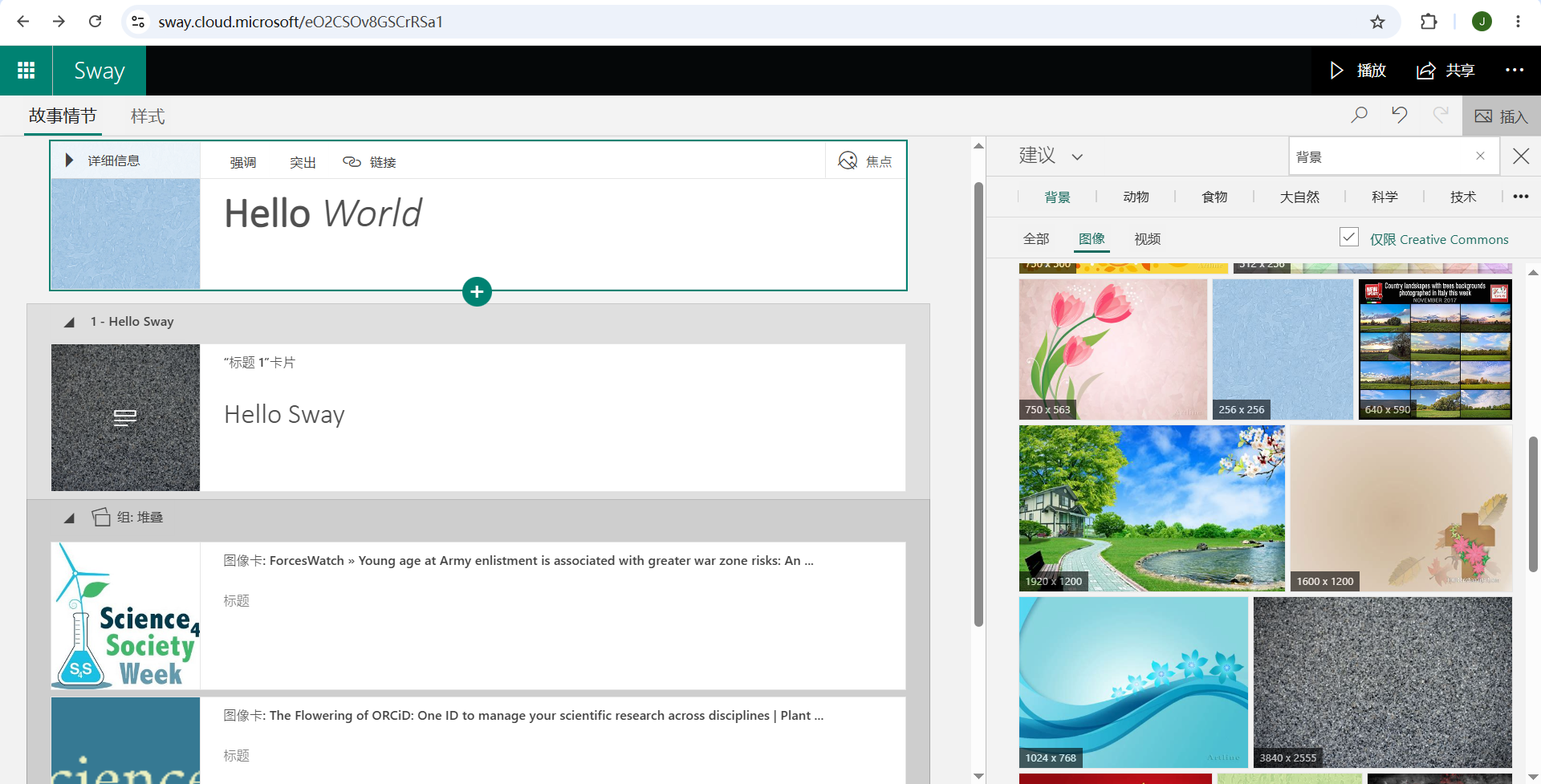Screen dimensions: 1541x784
Task: Search within the storyline
Action: pos(1359,116)
